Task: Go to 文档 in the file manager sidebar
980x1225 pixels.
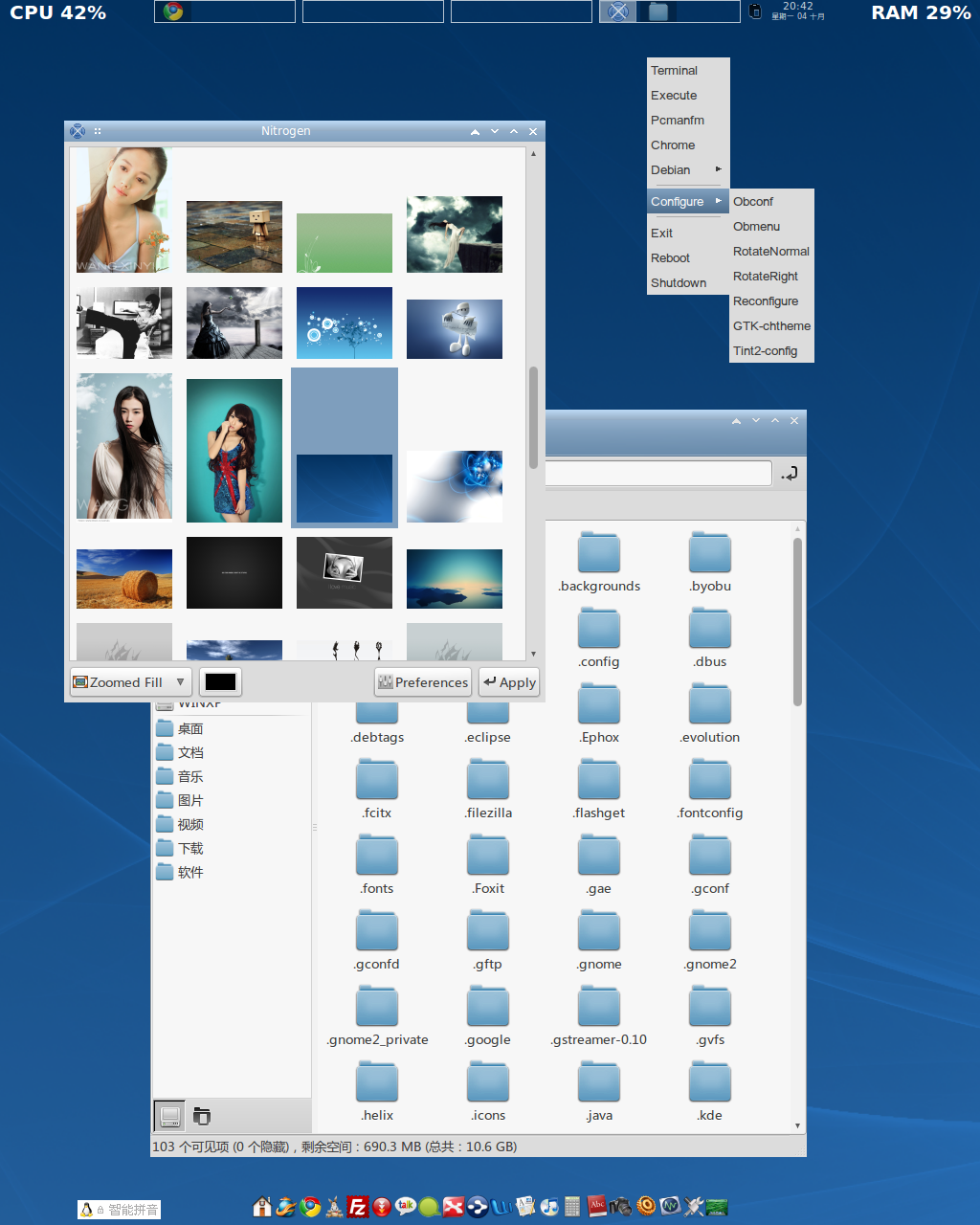Action: coord(230,752)
